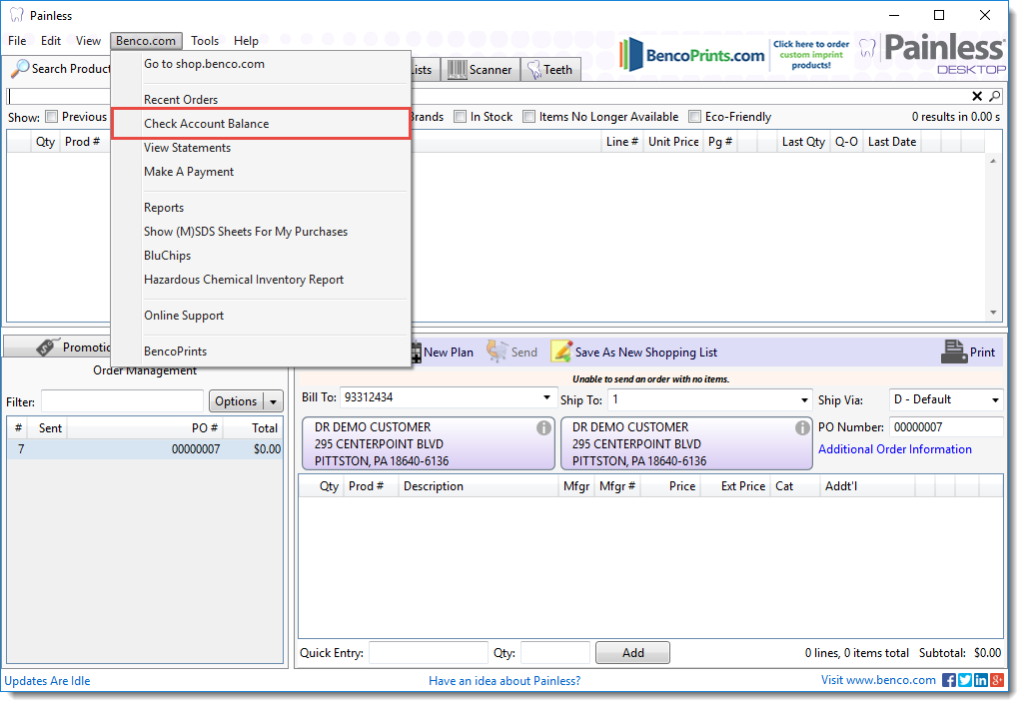Open the Benco LinkedIn icon
The image size is (1024, 707).
[981, 680]
